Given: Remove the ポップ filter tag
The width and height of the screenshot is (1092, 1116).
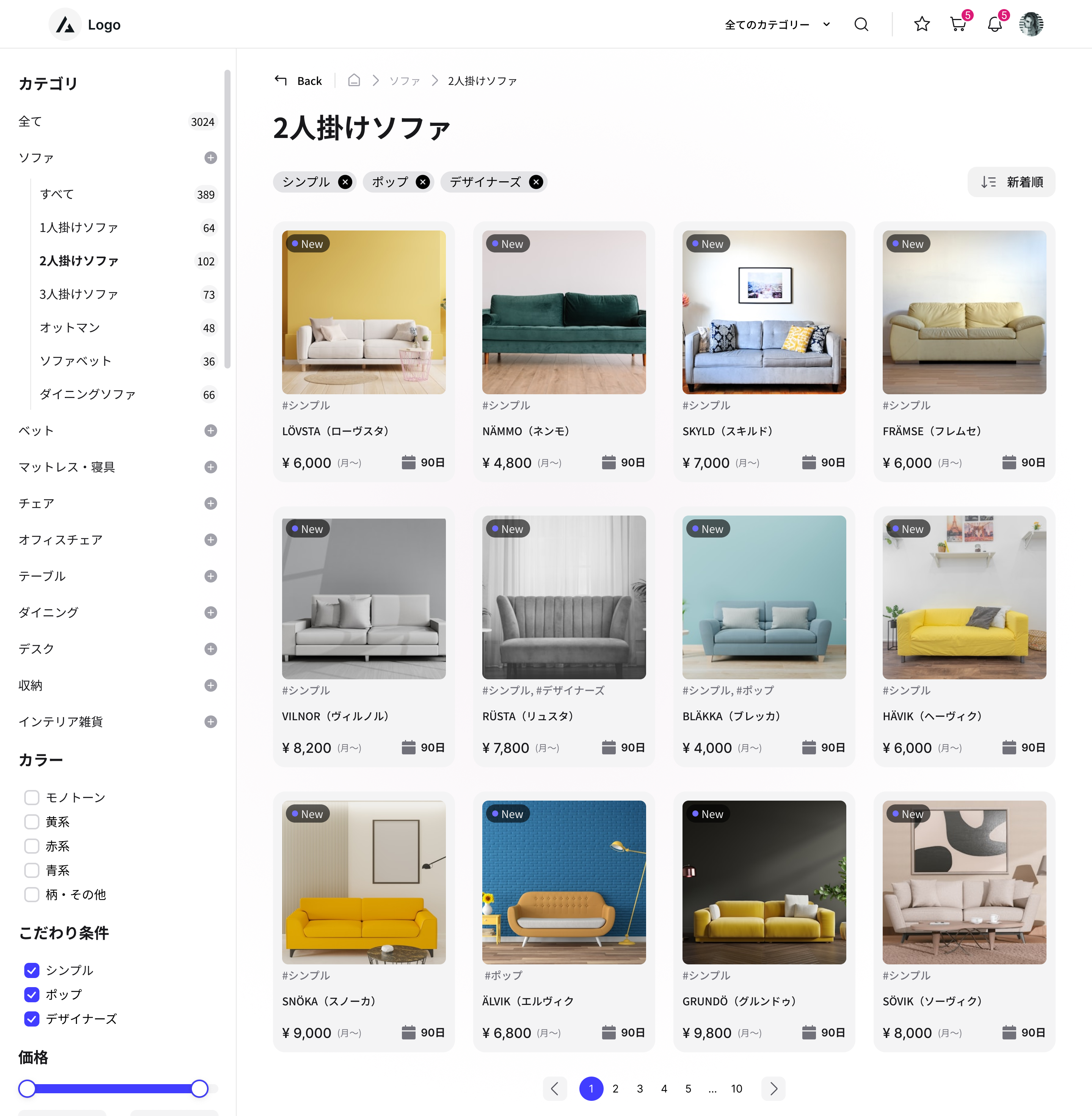Looking at the screenshot, I should tap(423, 182).
